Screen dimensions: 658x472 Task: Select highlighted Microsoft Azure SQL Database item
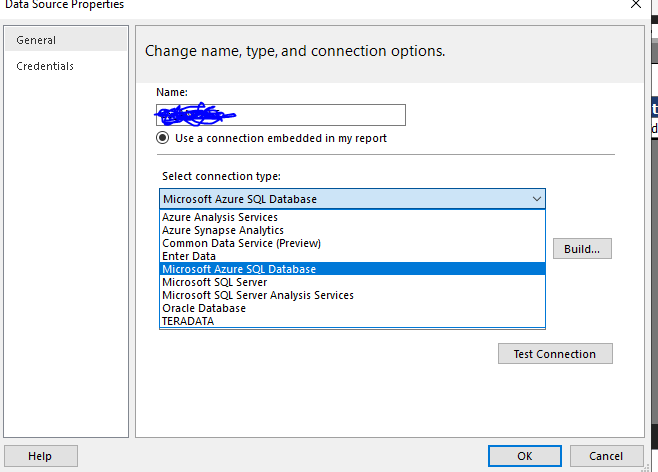point(352,269)
